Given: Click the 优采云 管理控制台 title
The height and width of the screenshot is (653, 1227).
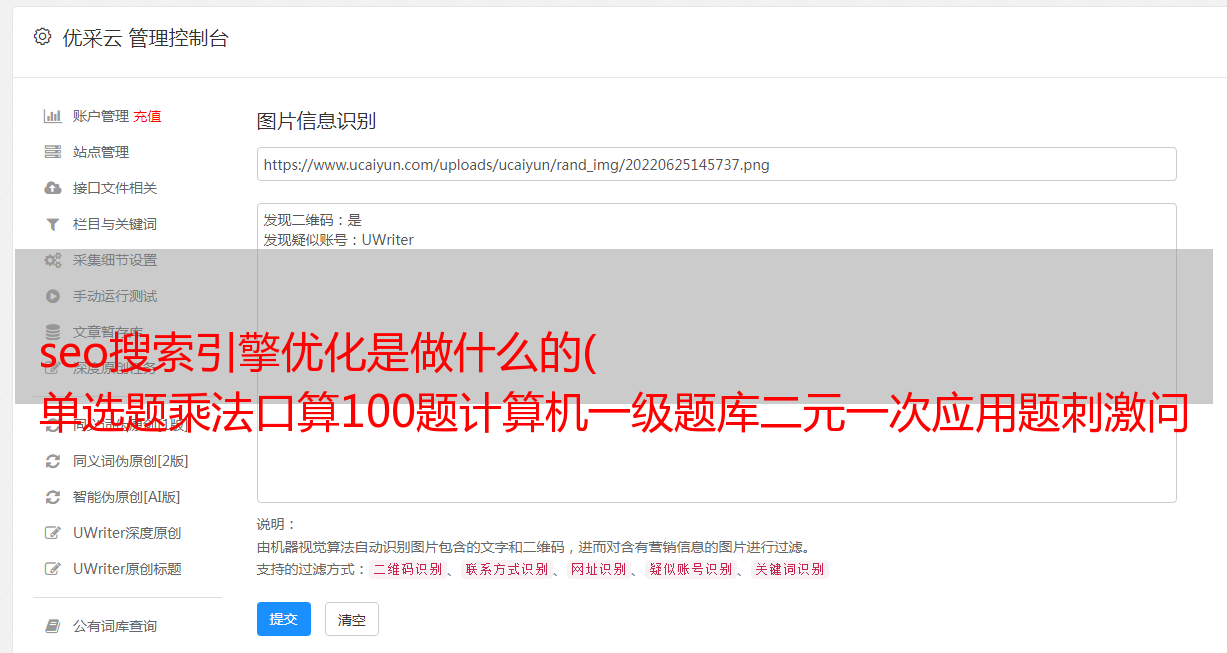Looking at the screenshot, I should (x=145, y=38).
